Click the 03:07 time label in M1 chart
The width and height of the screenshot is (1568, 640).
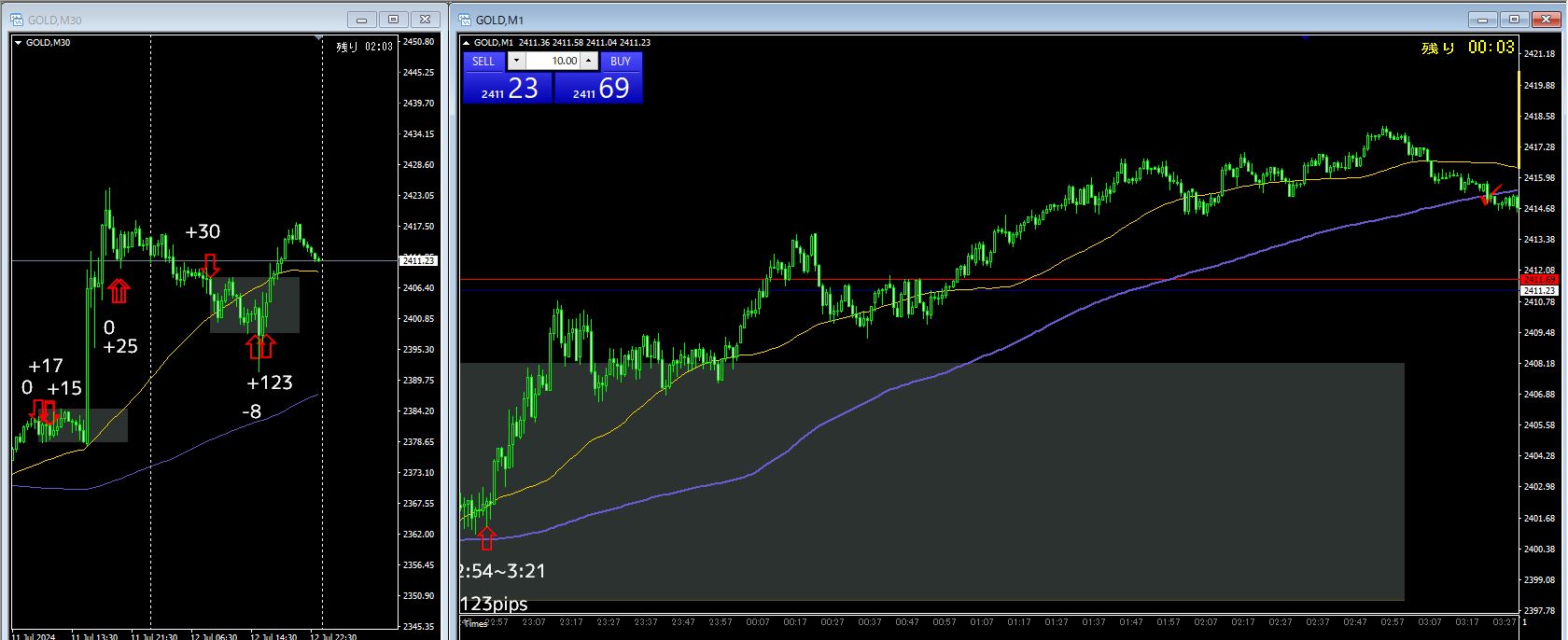coord(1430,622)
